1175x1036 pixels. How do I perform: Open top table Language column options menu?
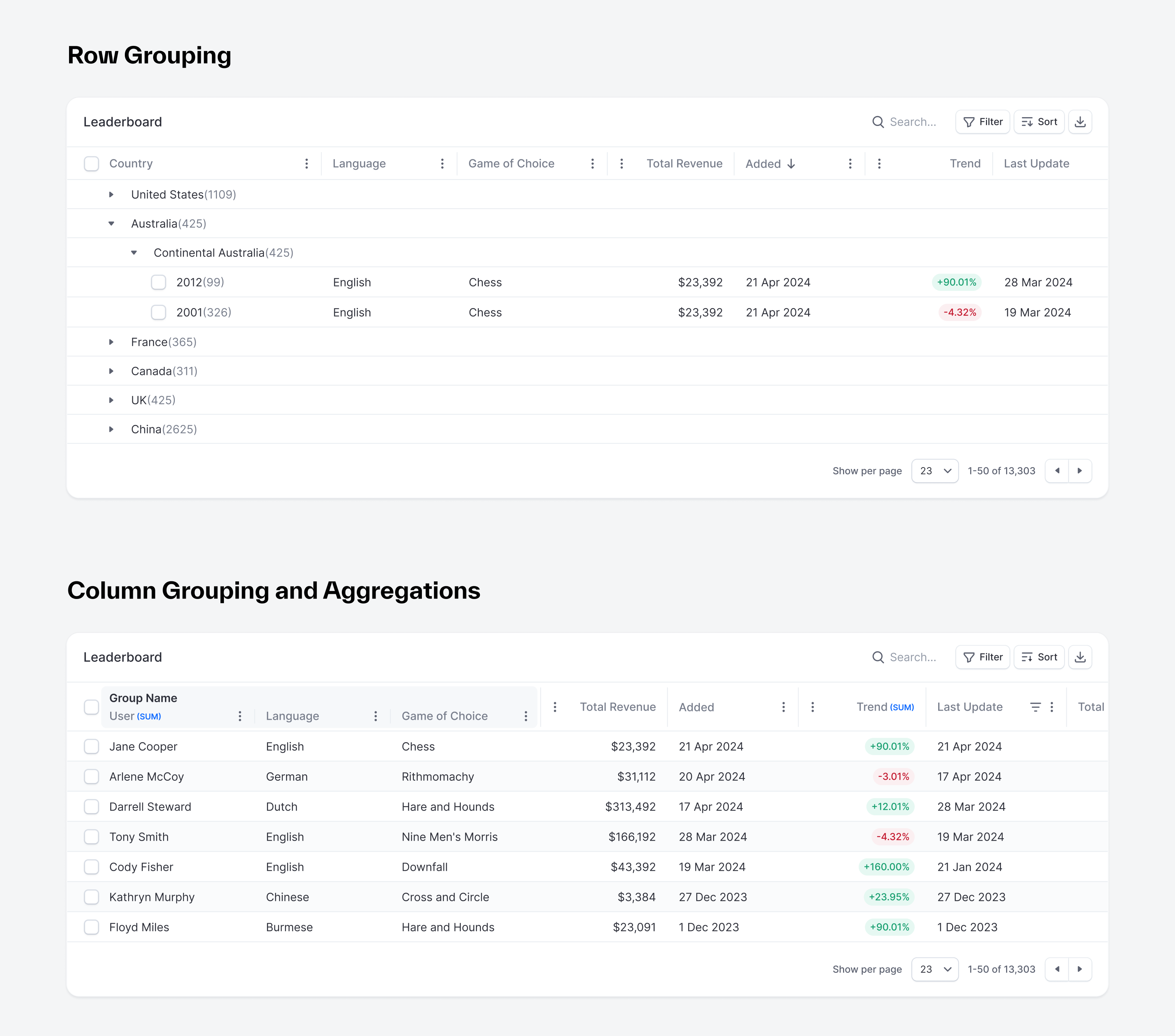(x=442, y=164)
